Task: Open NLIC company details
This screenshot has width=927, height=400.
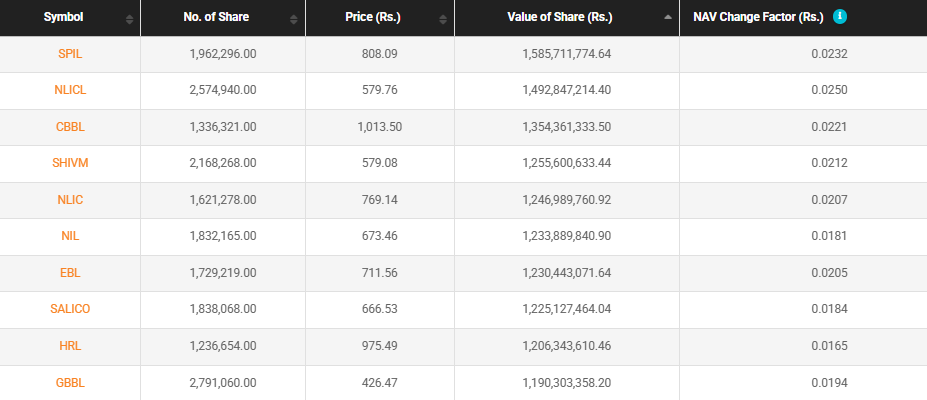Action: click(x=70, y=200)
